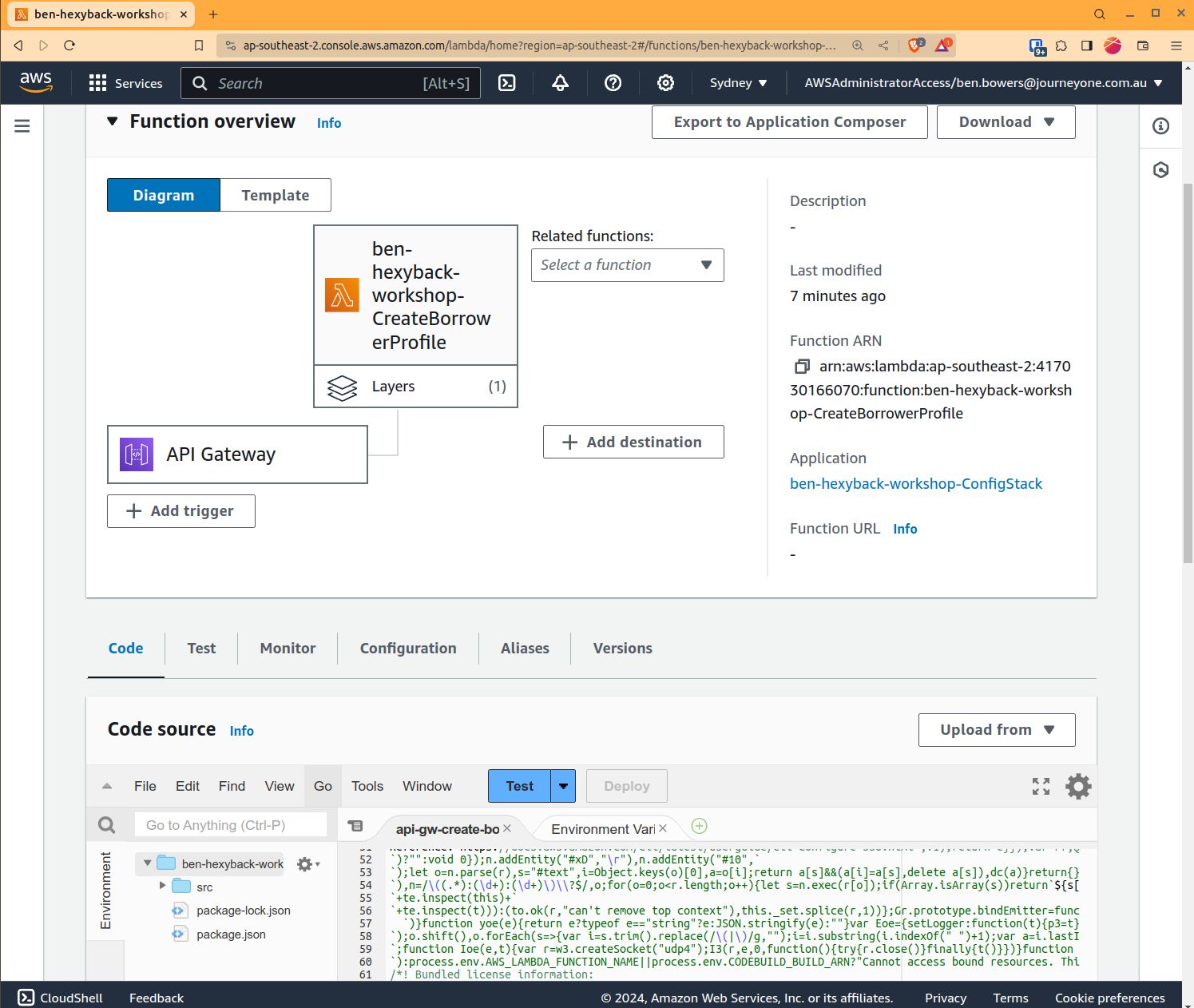
Task: Expand the src folder
Action: click(163, 886)
